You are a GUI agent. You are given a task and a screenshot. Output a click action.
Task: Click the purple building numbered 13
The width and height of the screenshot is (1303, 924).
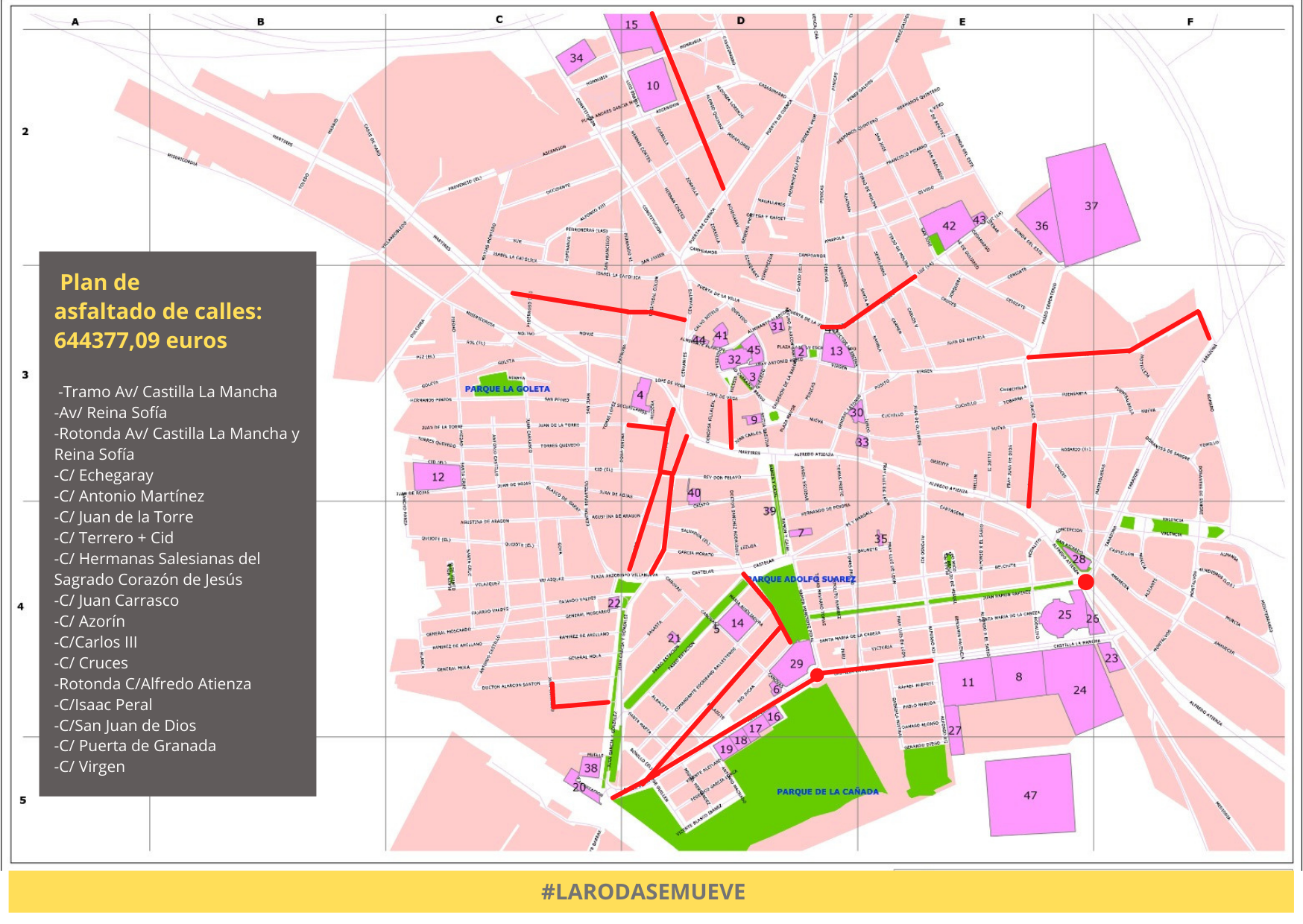[x=837, y=350]
